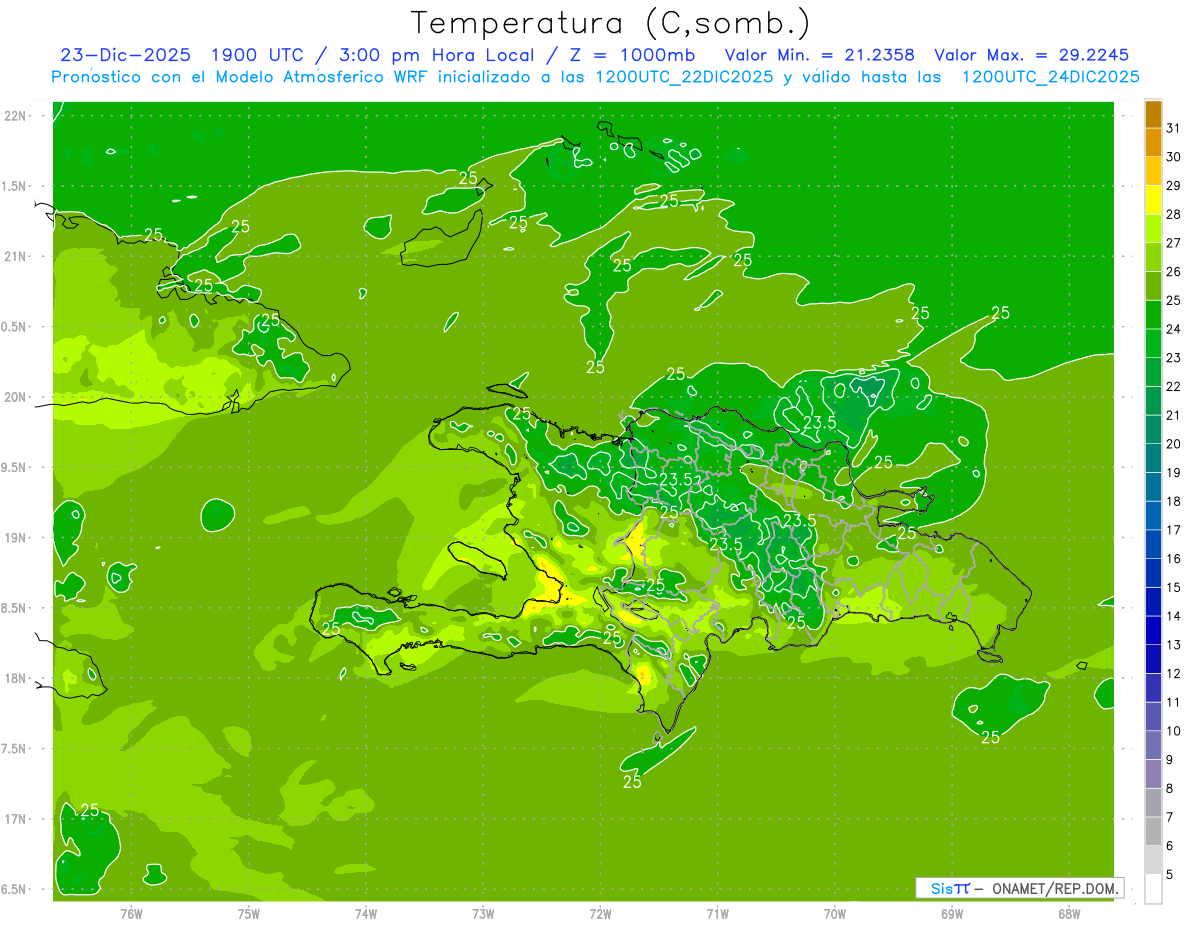Click the '18N' latitude label
The height and width of the screenshot is (927, 1200).
click(17, 678)
